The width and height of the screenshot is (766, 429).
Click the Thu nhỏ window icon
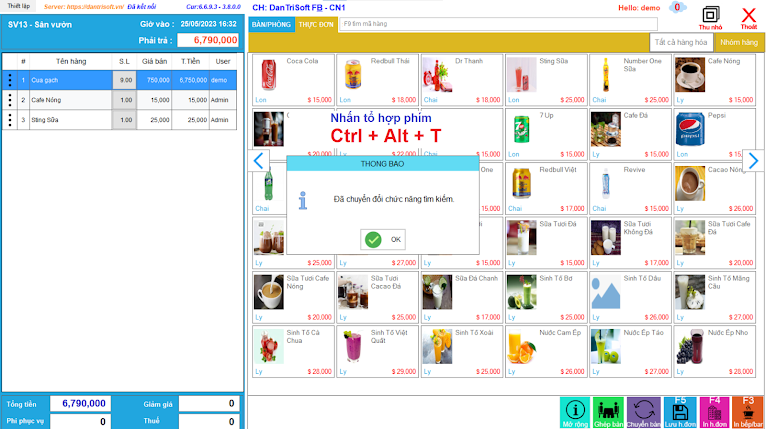tap(710, 18)
